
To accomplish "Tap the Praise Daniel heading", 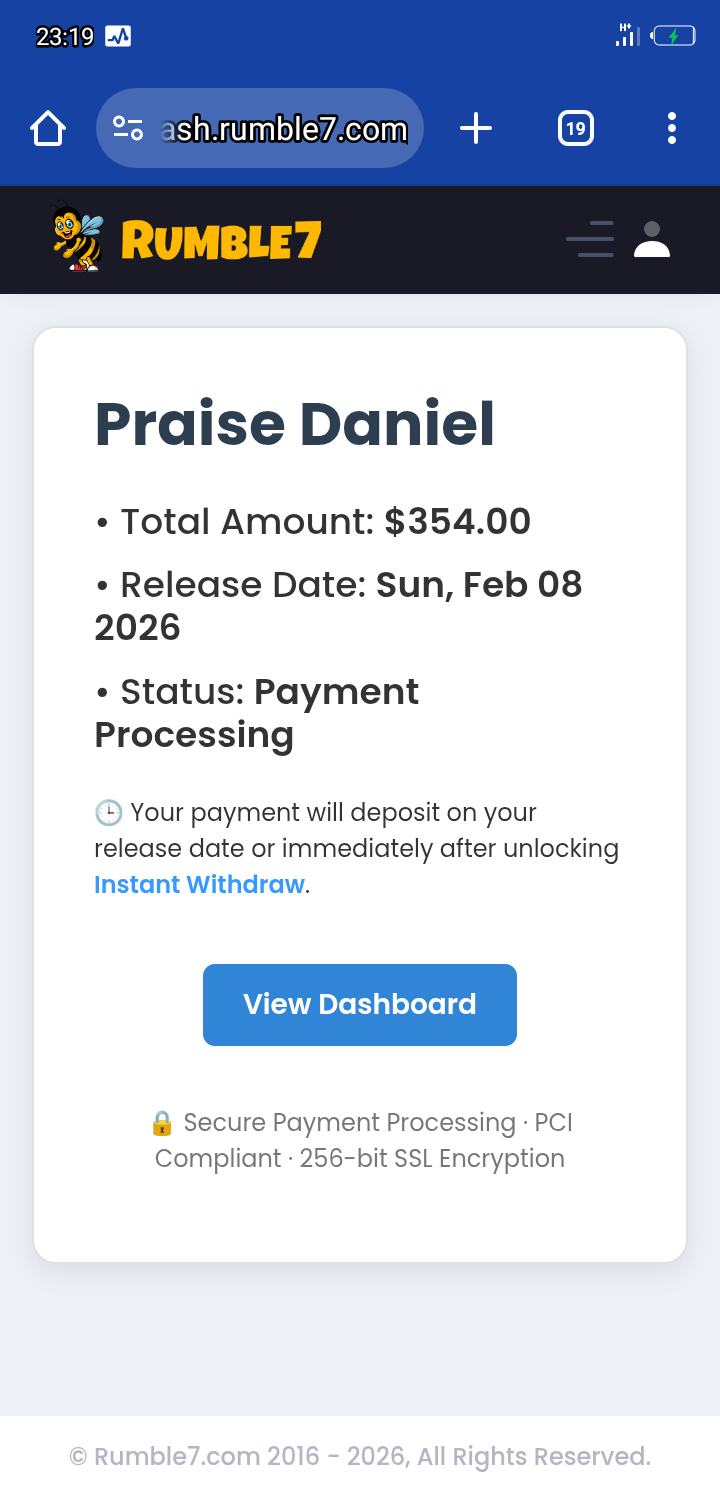I will click(x=295, y=424).
